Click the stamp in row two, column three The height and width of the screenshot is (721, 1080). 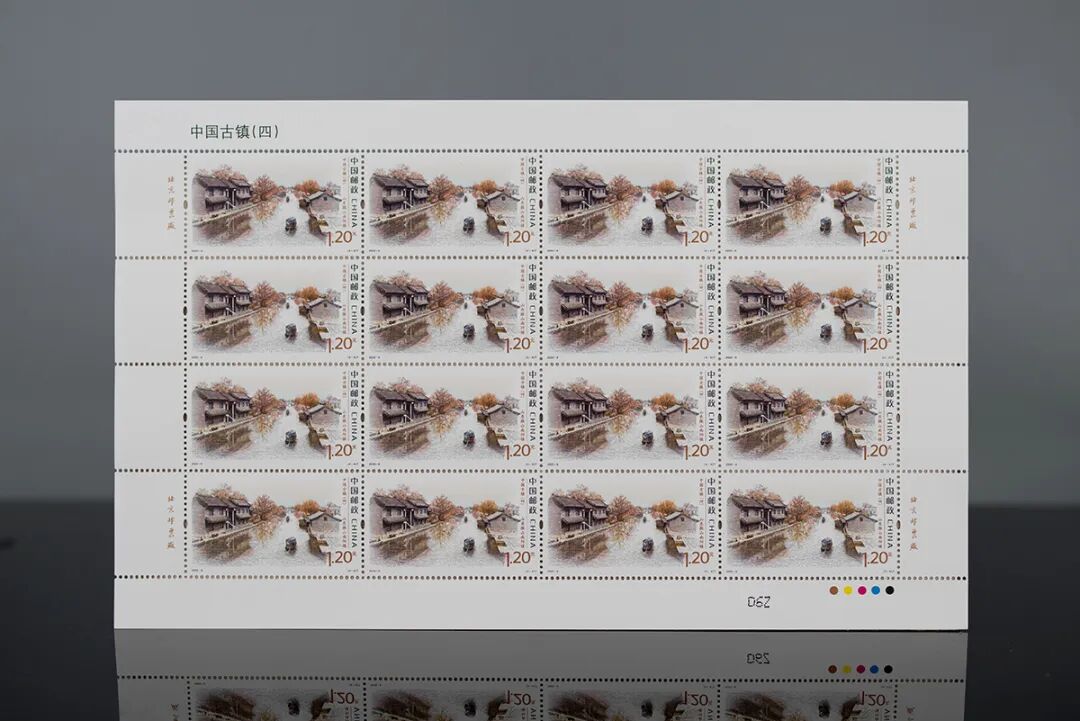[632, 310]
